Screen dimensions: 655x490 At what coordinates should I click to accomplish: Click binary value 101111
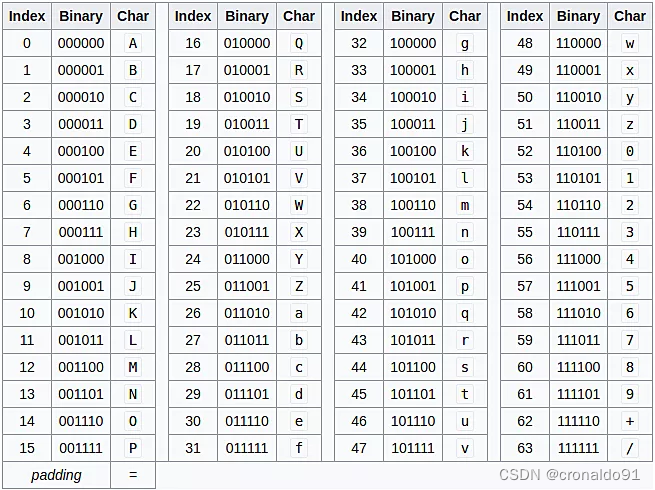tap(413, 448)
